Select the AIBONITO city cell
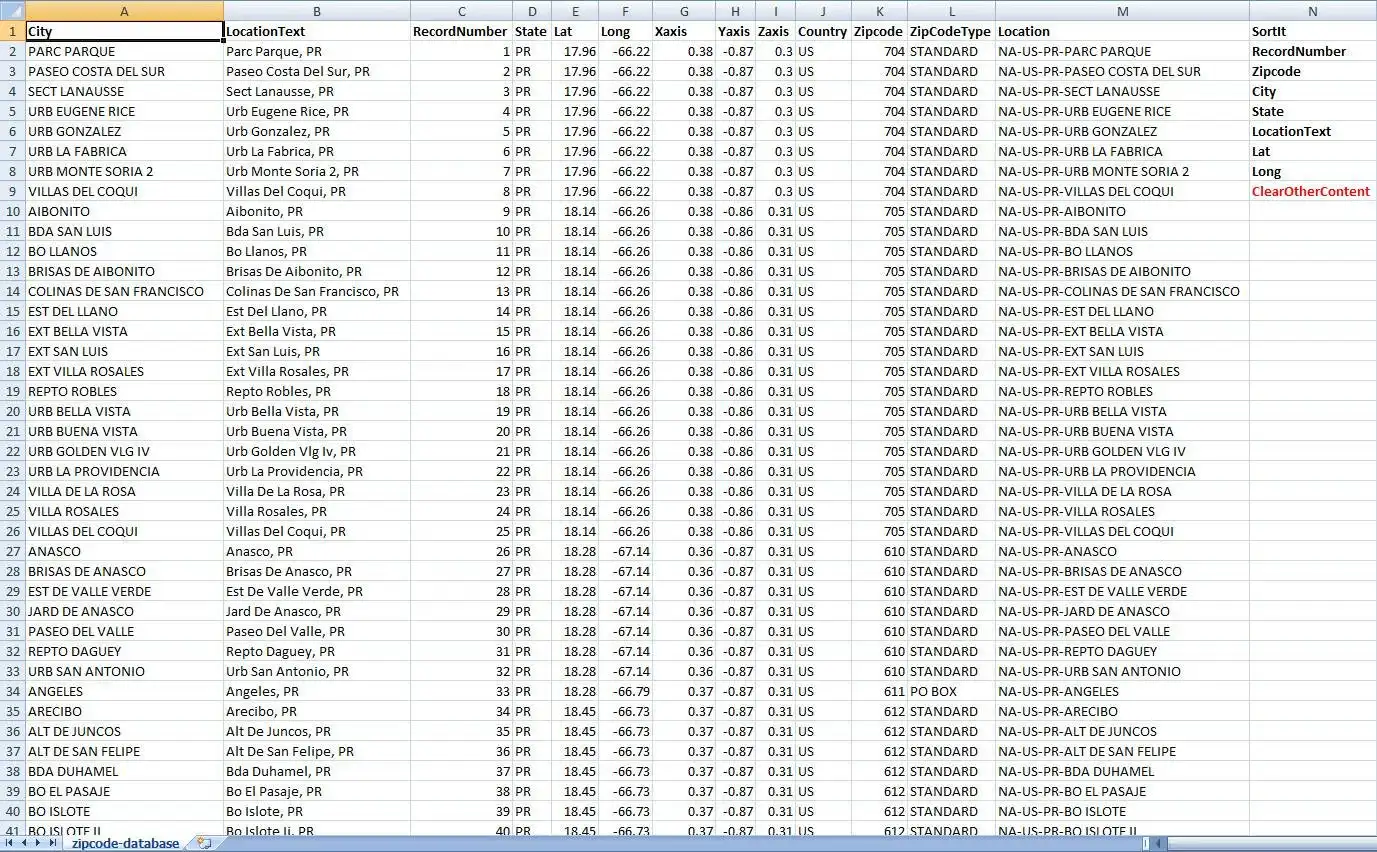Image resolution: width=1377 pixels, height=852 pixels. (x=124, y=212)
